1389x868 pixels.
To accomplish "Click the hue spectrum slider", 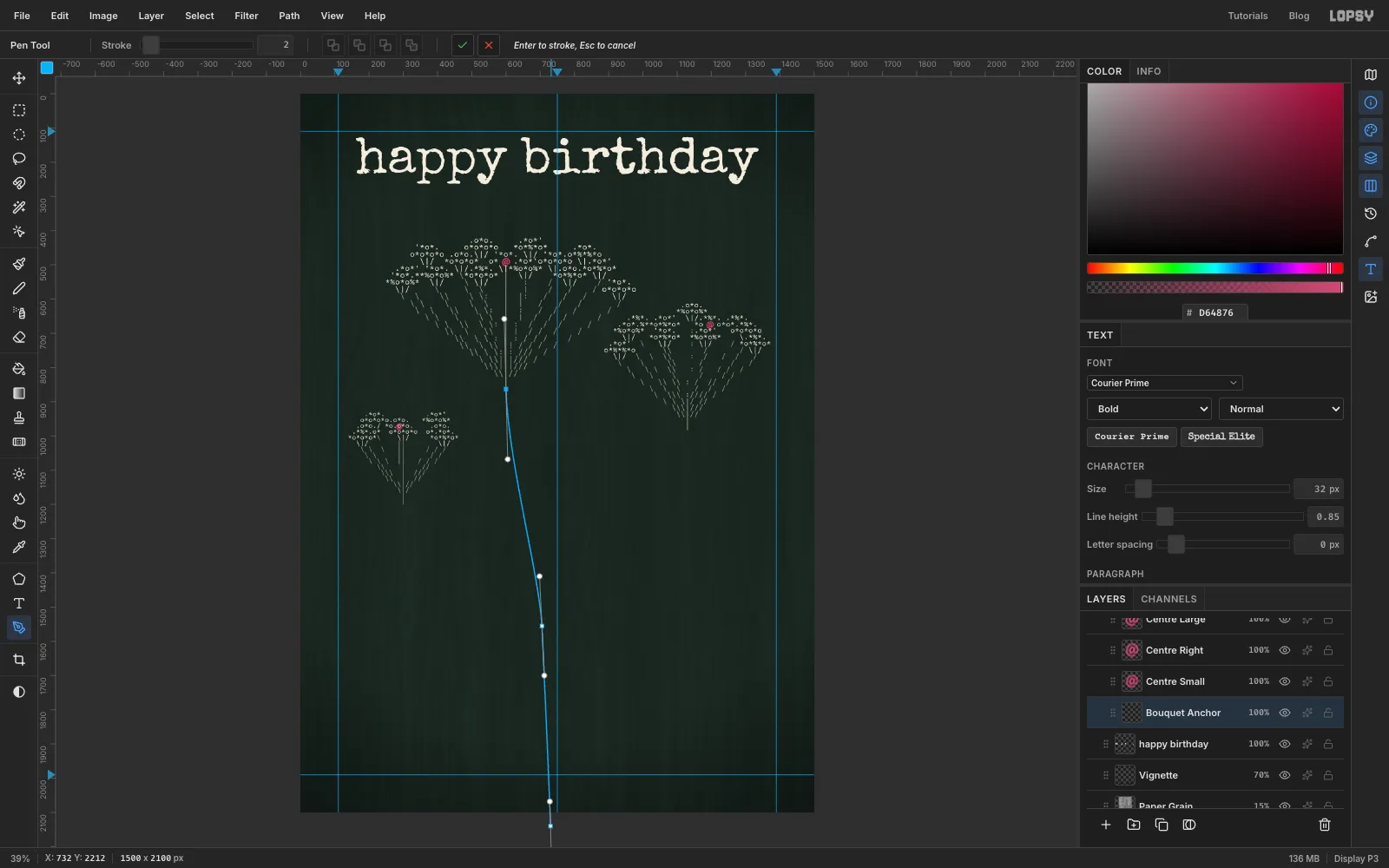I will pyautogui.click(x=1215, y=268).
